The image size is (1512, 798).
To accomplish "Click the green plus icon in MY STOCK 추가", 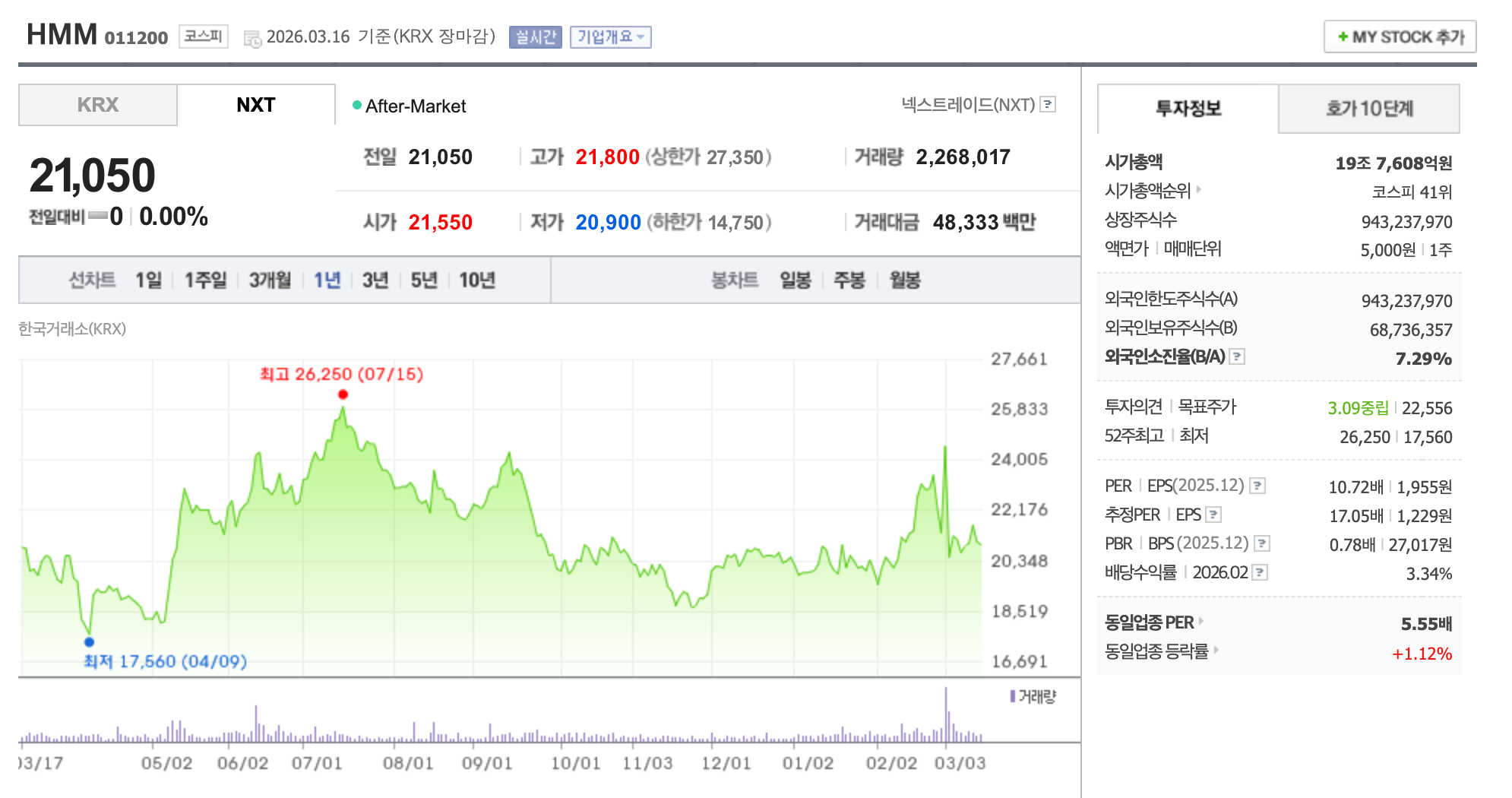I will tap(1343, 36).
